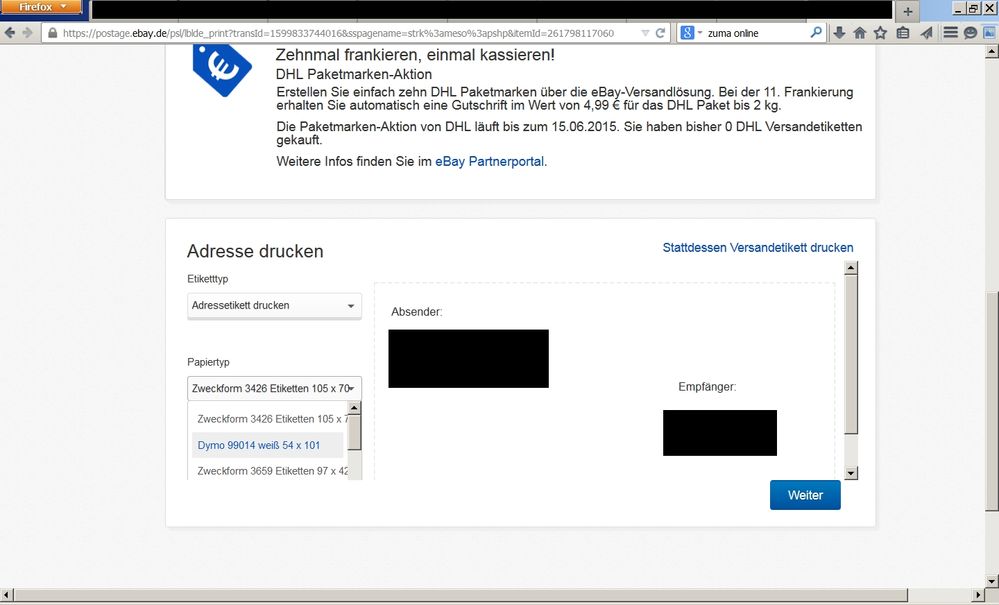Open the Etiketttyp dropdown
The image size is (999, 605).
(x=273, y=306)
